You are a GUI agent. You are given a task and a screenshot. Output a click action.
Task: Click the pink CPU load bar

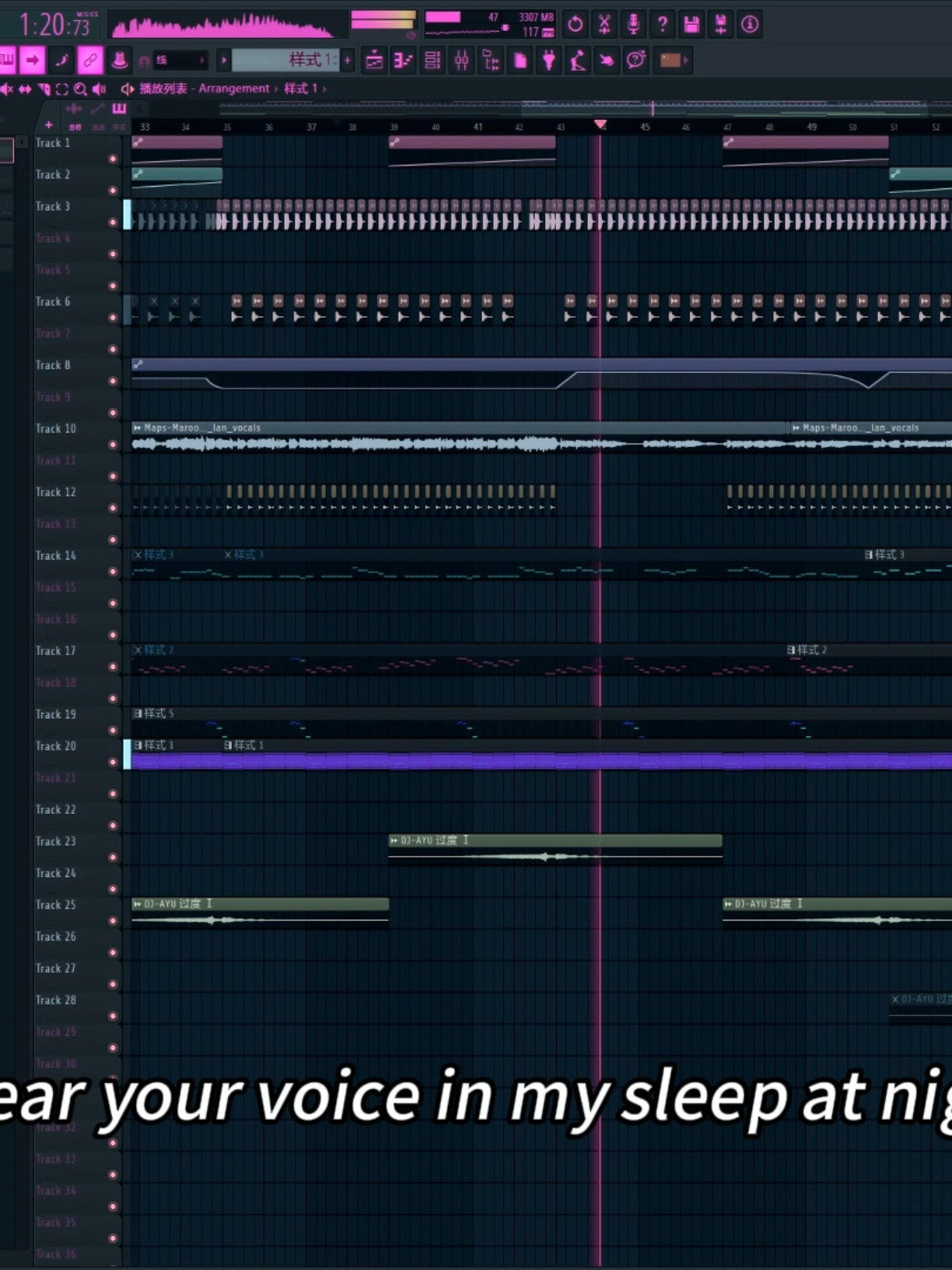[x=443, y=17]
